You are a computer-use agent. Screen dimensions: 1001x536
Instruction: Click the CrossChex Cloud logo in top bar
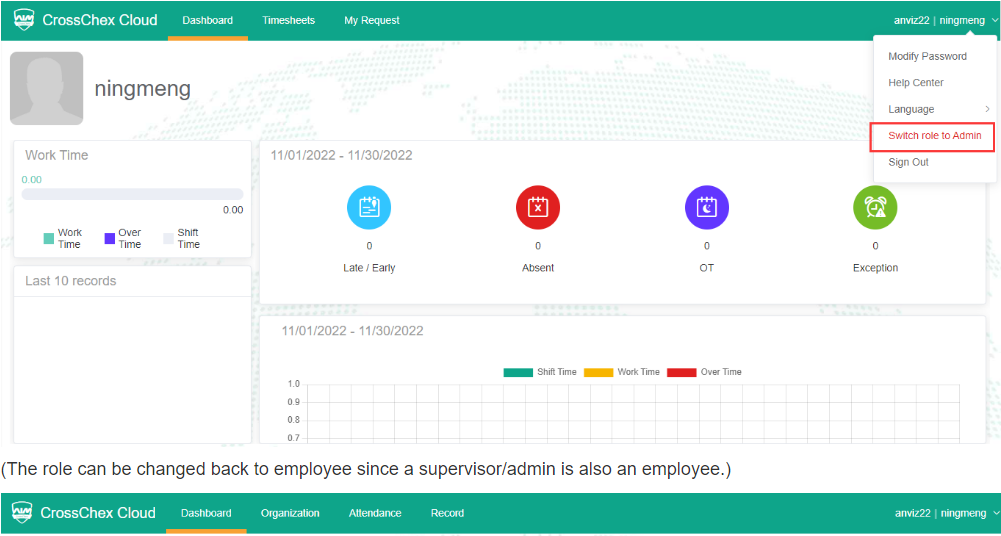click(85, 20)
